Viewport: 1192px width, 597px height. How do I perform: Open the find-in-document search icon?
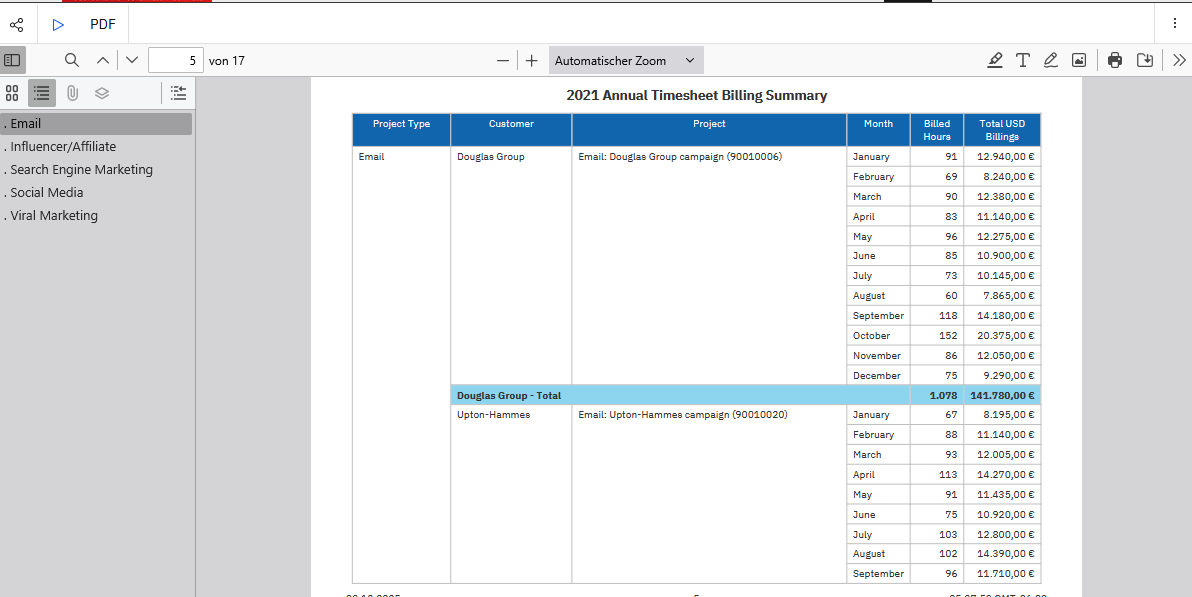(72, 60)
